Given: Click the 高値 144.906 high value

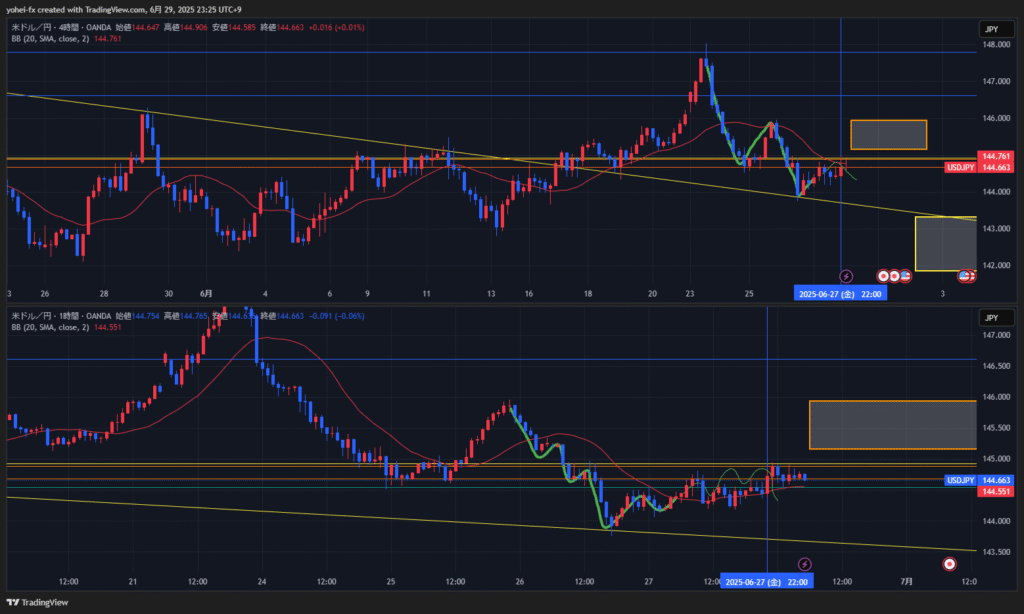Looking at the screenshot, I should pyautogui.click(x=185, y=27).
